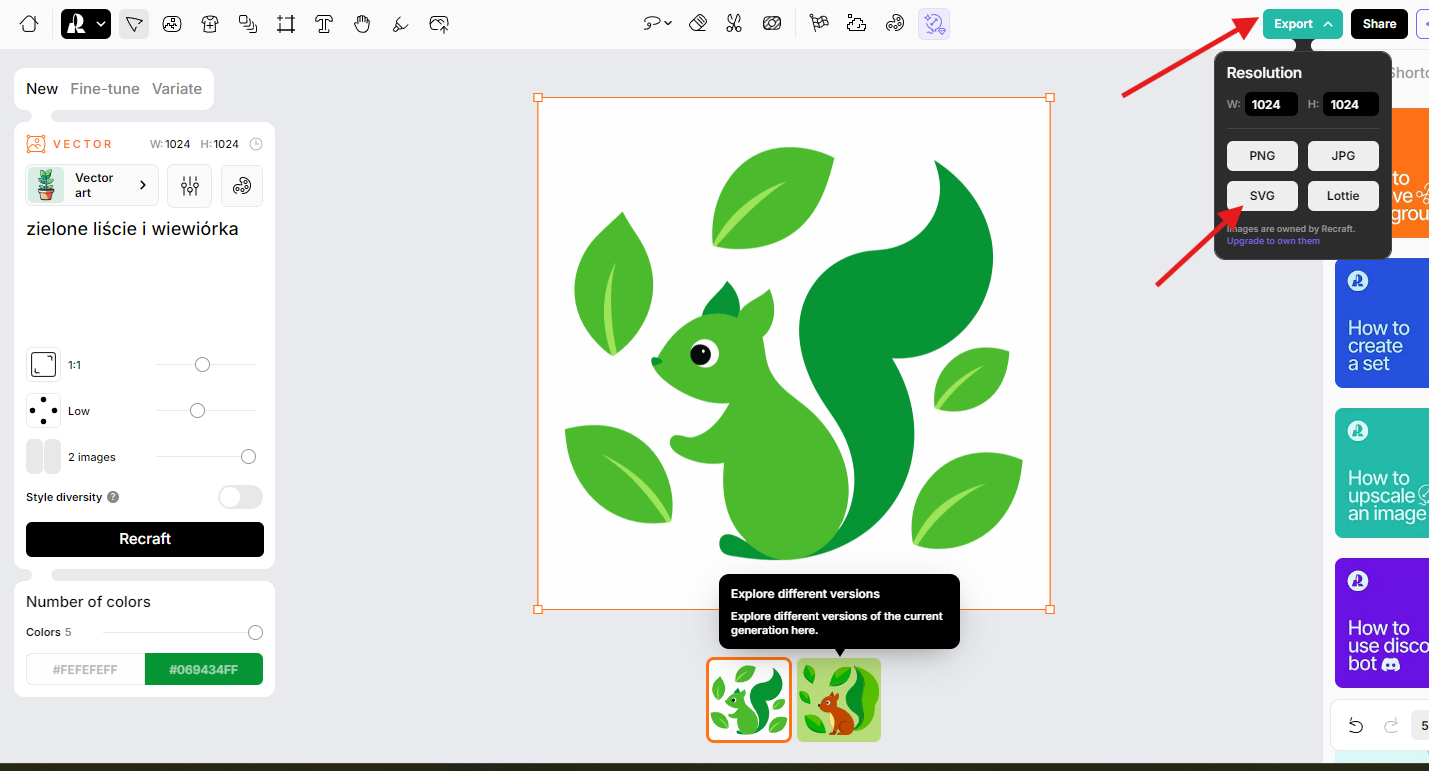The image size is (1429, 771).
Task: Click the orange VECTOR image type icon
Action: pyautogui.click(x=36, y=144)
